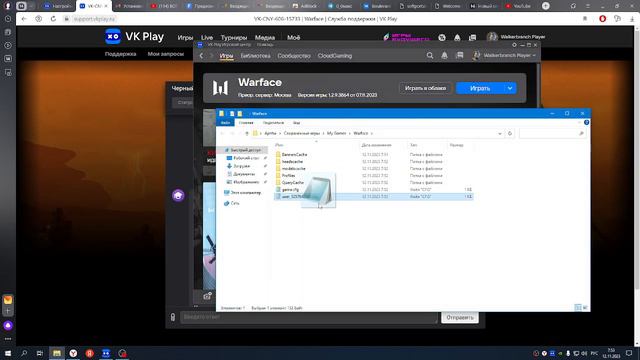
Task: Click the search icon in game center
Action: point(430,56)
